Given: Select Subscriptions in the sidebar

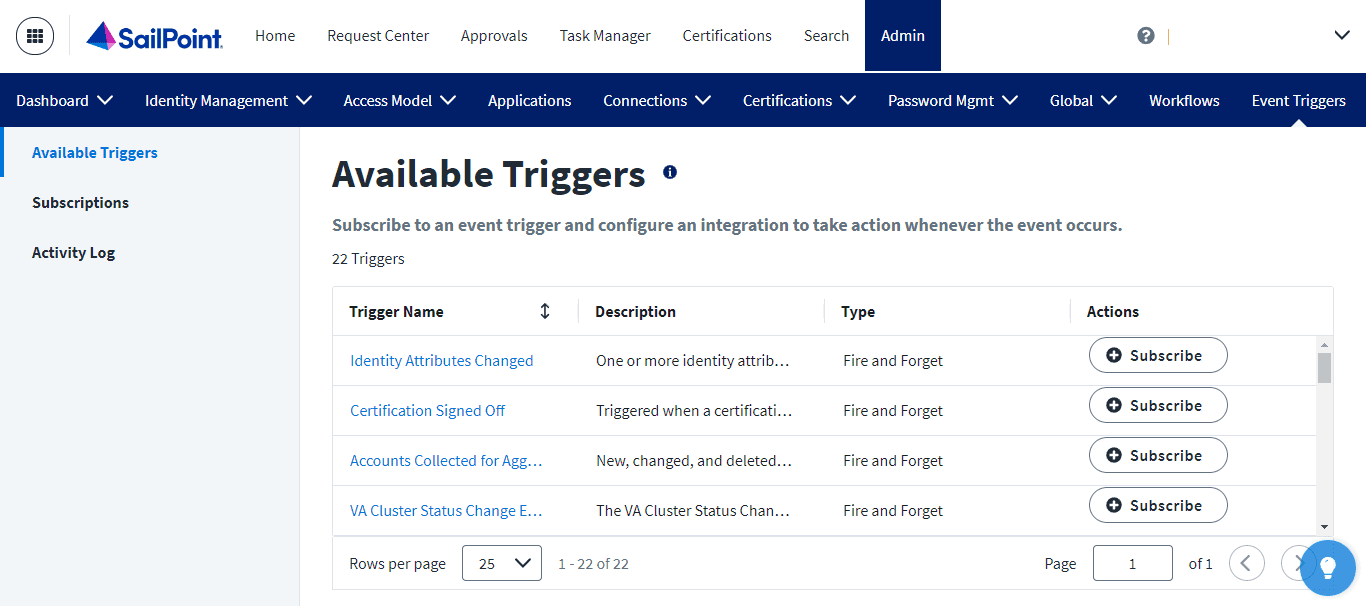Looking at the screenshot, I should coord(80,202).
